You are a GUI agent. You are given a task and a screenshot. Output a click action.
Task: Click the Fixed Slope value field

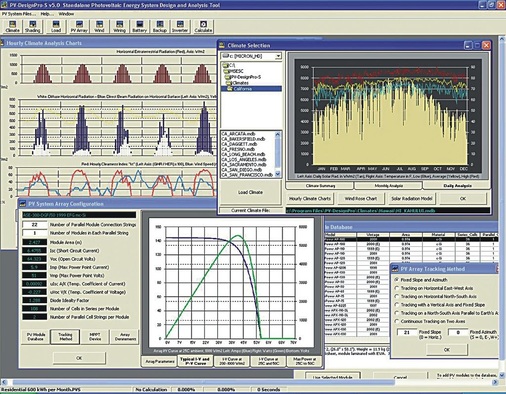click(407, 332)
